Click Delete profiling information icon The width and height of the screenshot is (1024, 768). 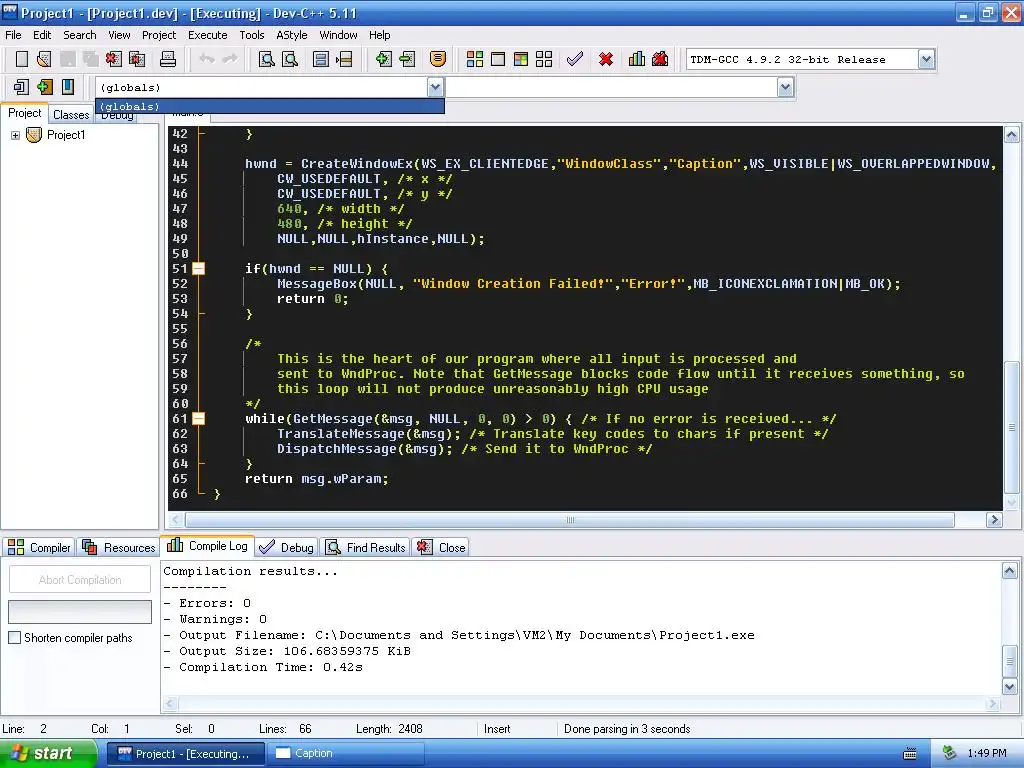(660, 59)
